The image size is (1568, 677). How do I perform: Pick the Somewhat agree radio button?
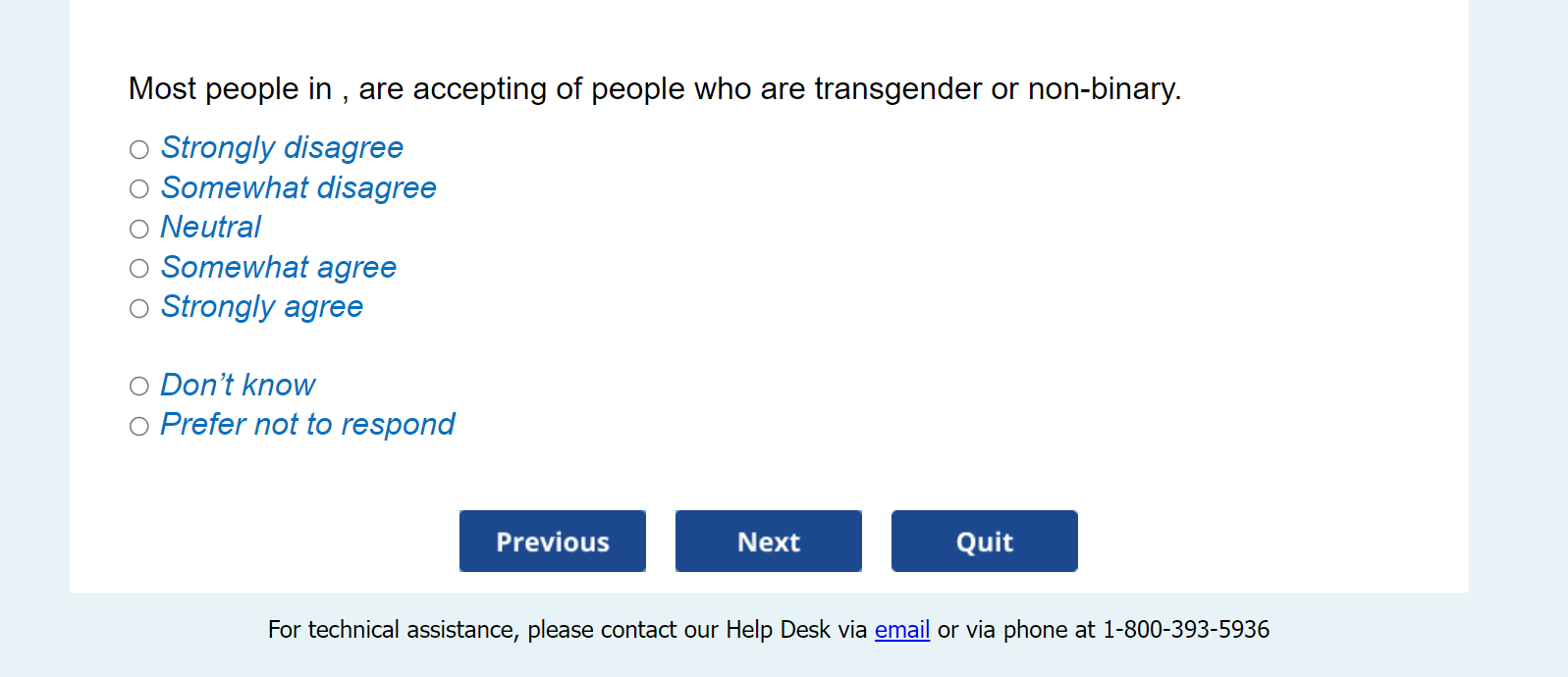[x=139, y=268]
